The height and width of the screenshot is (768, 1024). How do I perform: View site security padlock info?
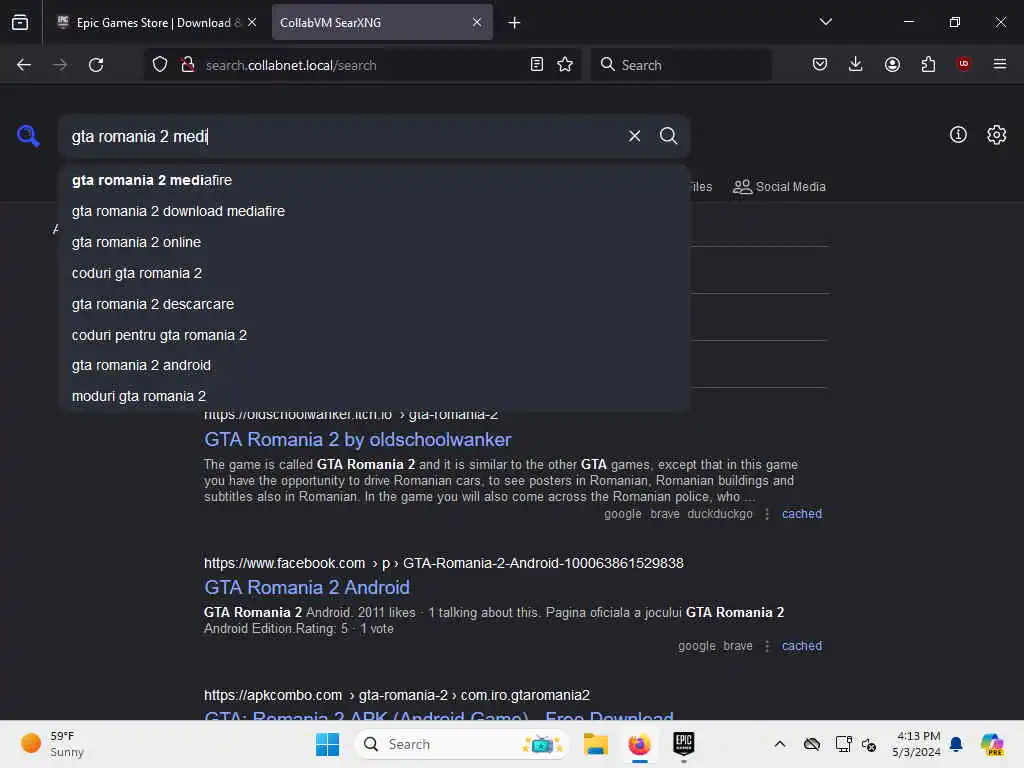click(x=188, y=65)
